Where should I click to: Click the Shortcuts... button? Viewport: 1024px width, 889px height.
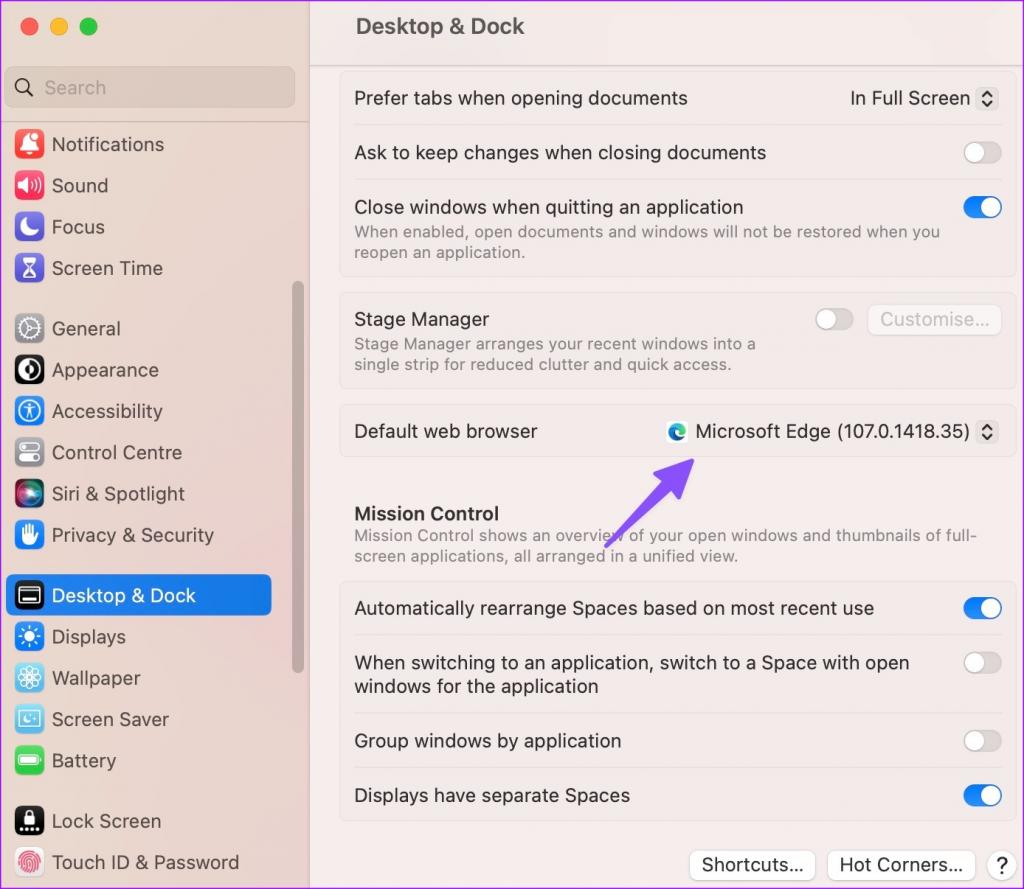tap(752, 865)
